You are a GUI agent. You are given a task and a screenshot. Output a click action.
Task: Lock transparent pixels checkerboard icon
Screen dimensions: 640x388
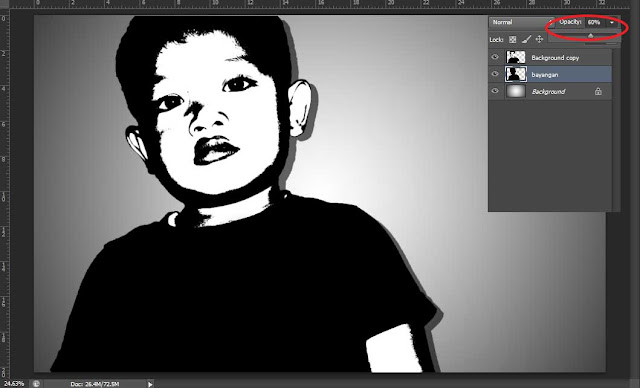(513, 39)
